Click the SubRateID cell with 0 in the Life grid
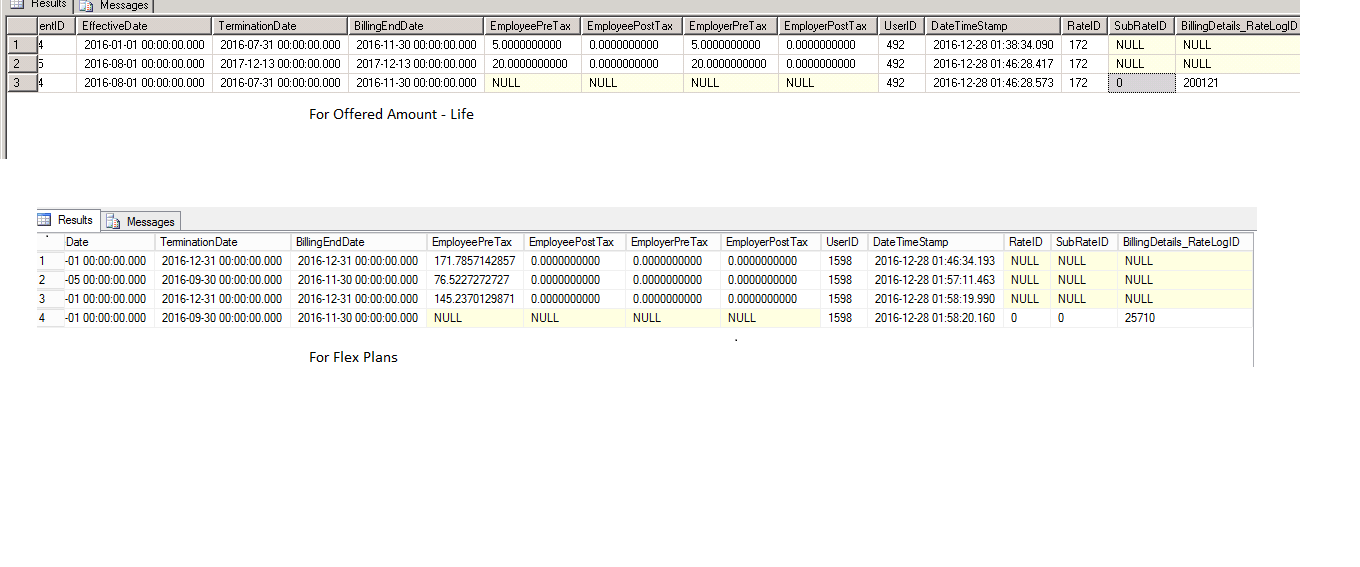 click(x=1141, y=83)
